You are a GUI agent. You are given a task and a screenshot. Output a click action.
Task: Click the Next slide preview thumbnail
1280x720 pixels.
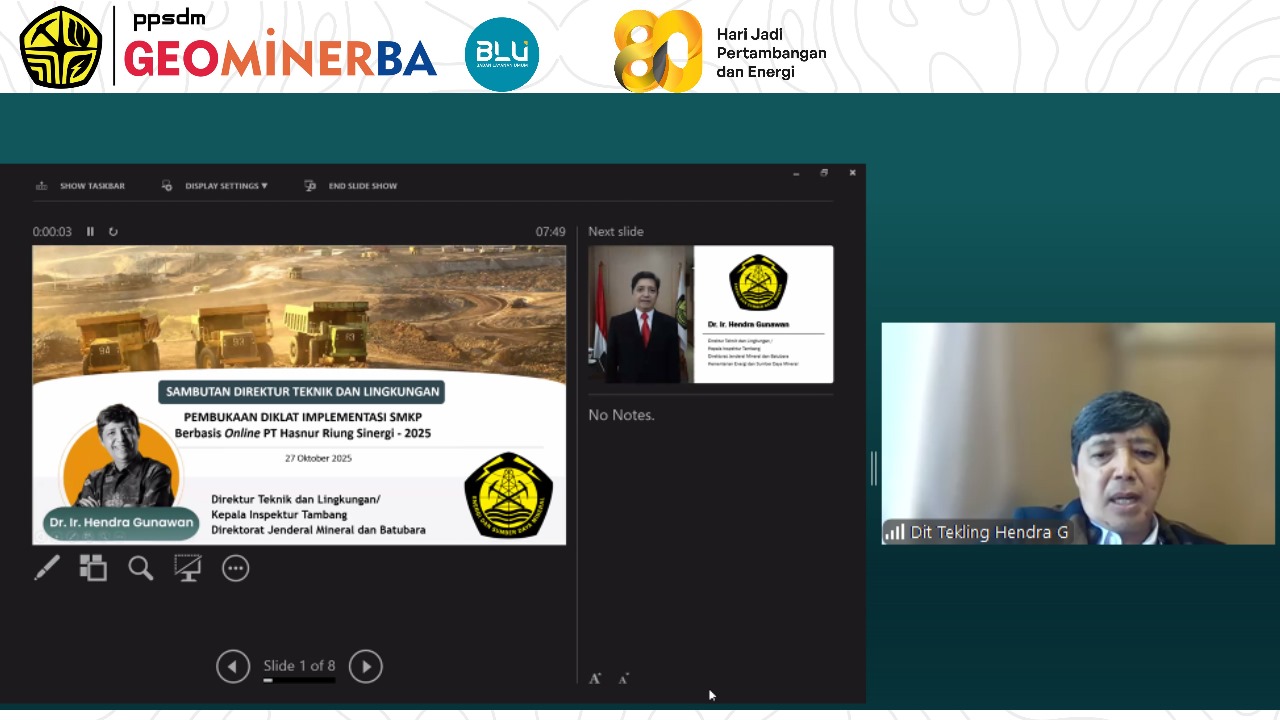click(710, 314)
